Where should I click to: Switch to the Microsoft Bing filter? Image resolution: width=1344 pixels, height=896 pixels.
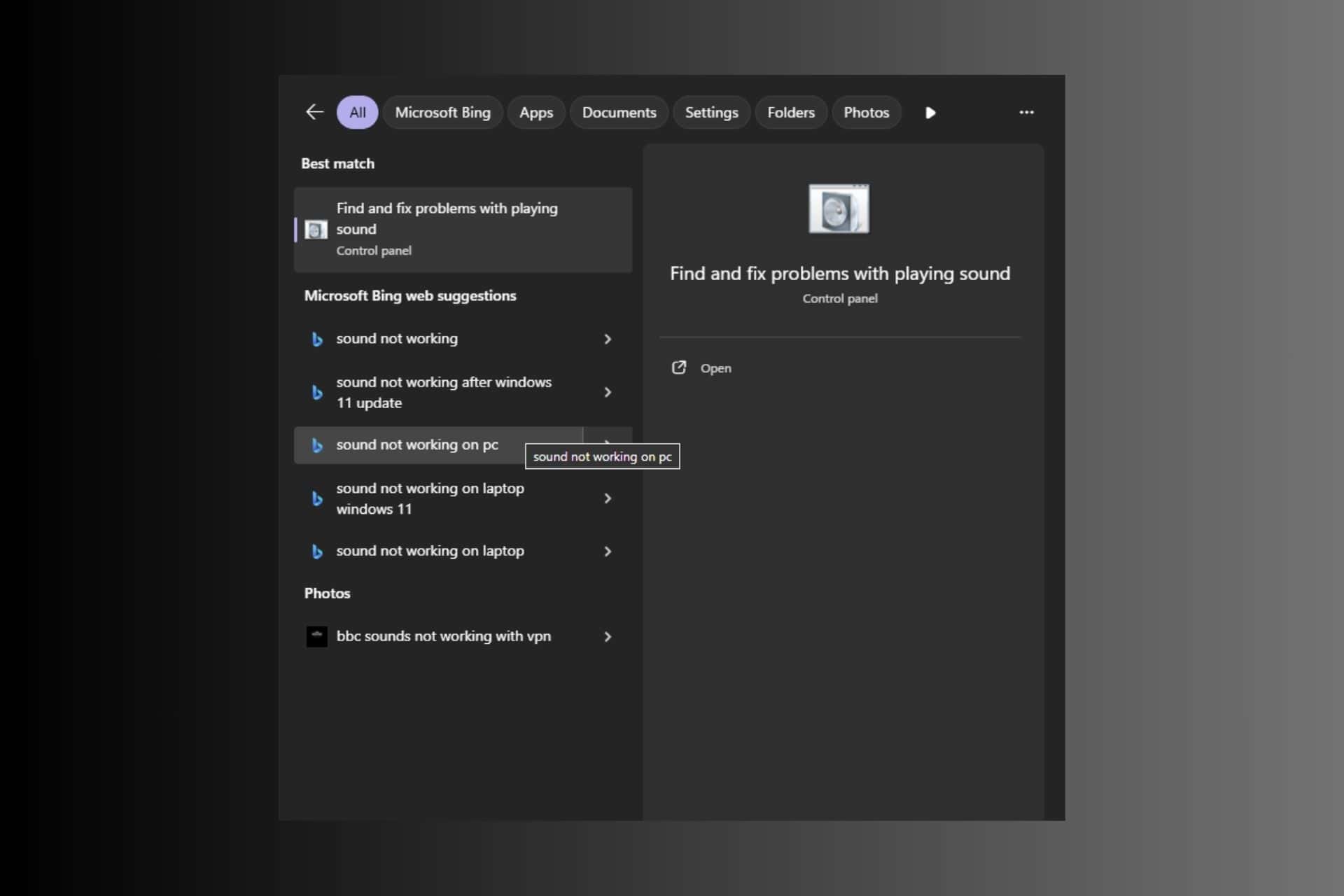tap(442, 112)
